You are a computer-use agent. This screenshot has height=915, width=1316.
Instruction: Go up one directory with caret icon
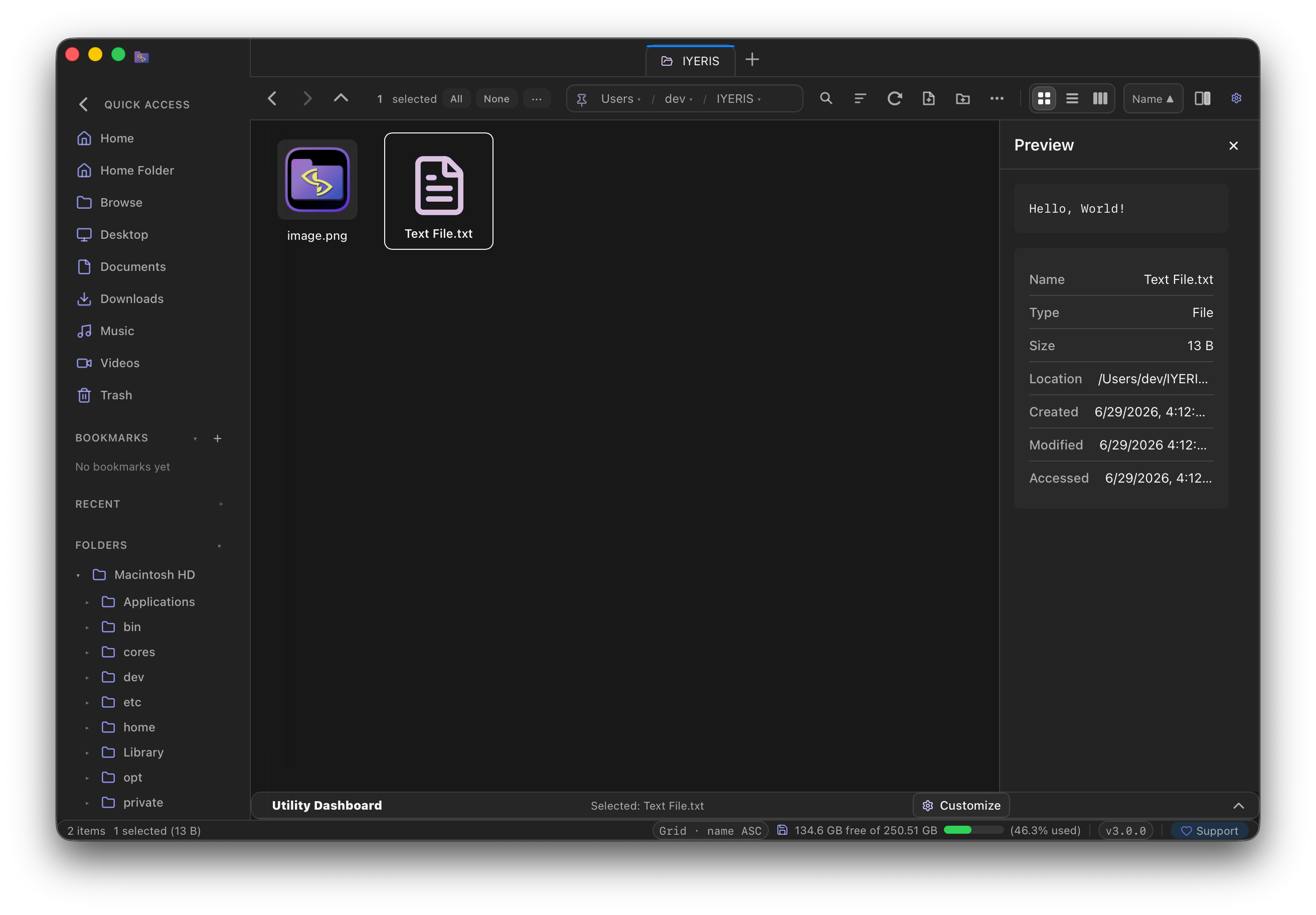341,99
